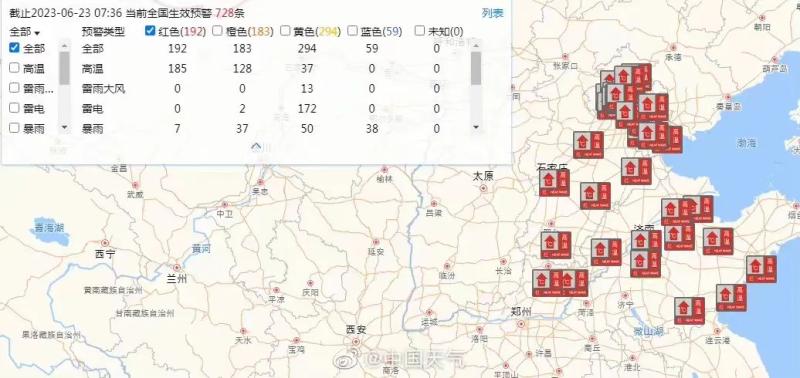Select the lone heat icon north of 石家庄

click(x=588, y=145)
